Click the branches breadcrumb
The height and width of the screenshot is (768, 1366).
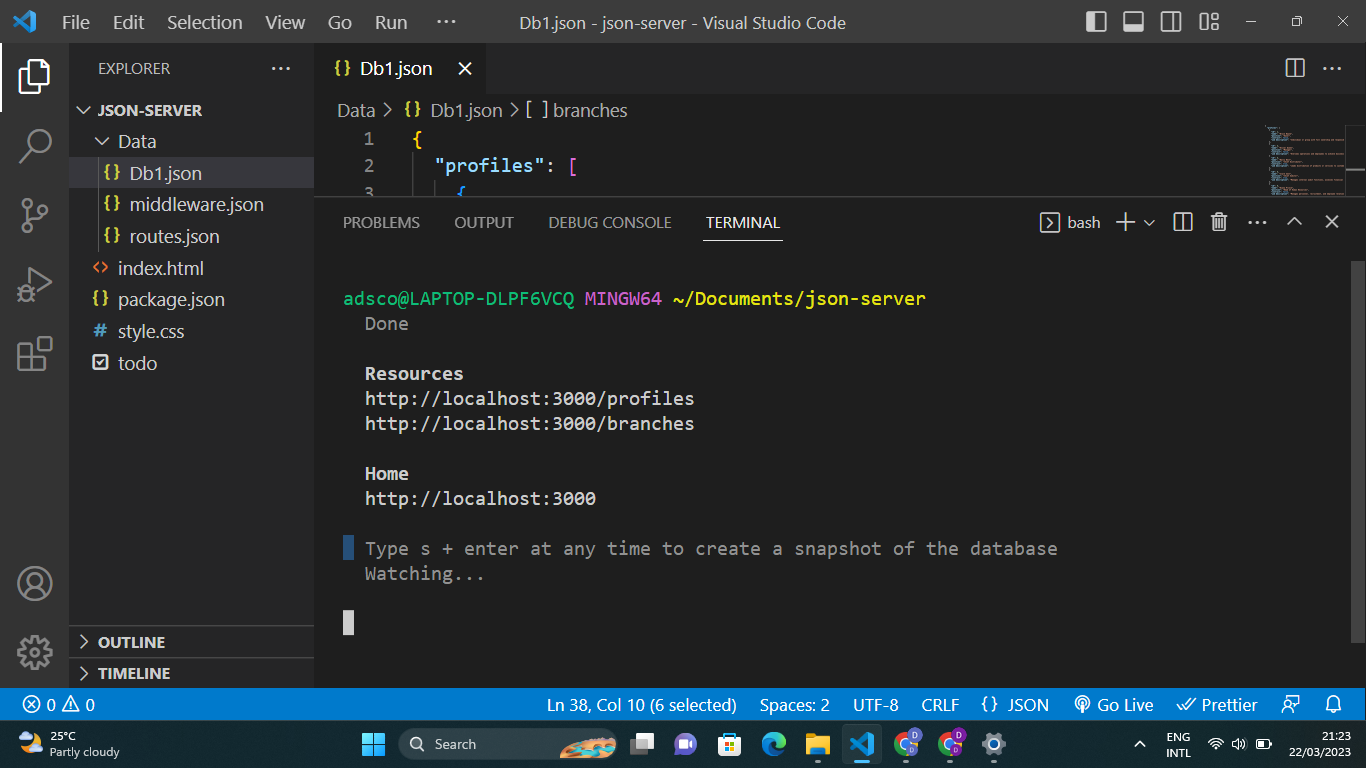577,111
